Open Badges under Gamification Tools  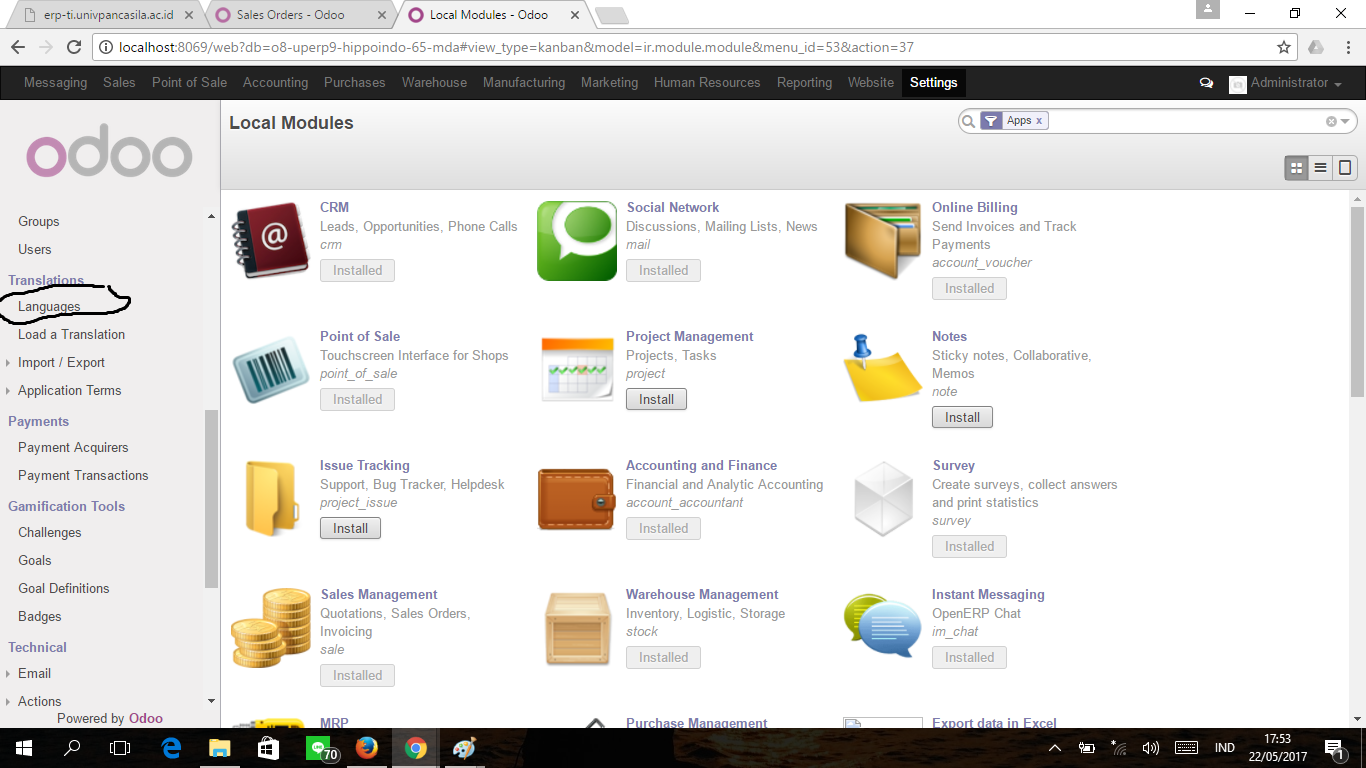[40, 616]
